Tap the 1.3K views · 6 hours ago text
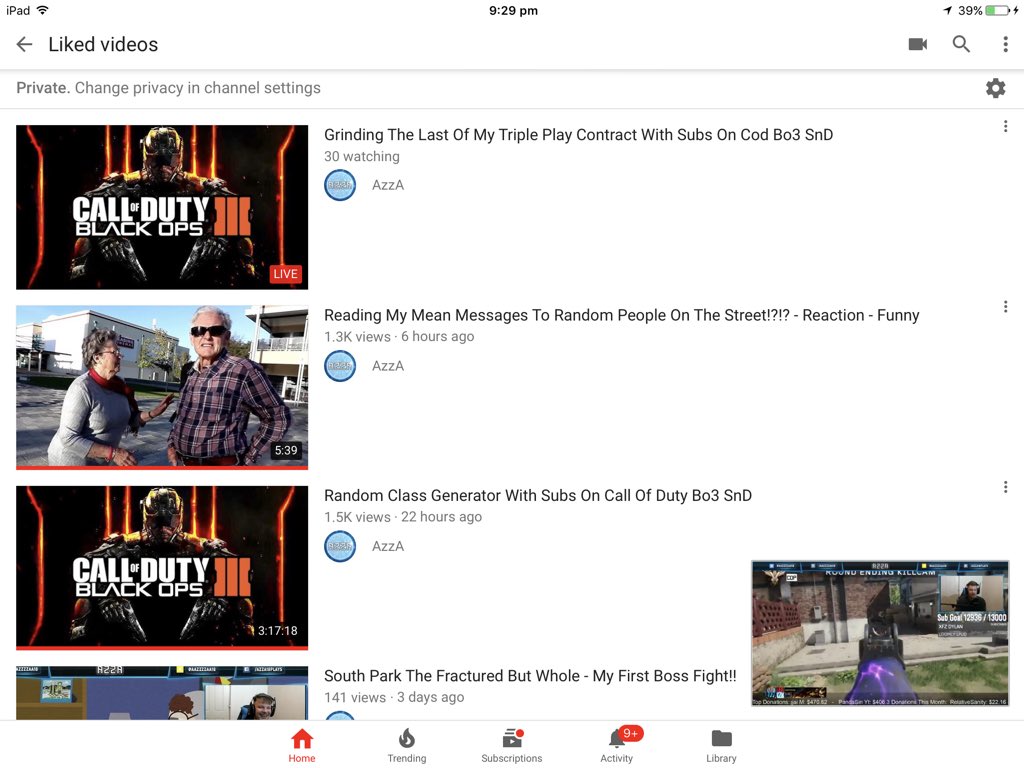This screenshot has width=1024, height=768. coord(399,337)
